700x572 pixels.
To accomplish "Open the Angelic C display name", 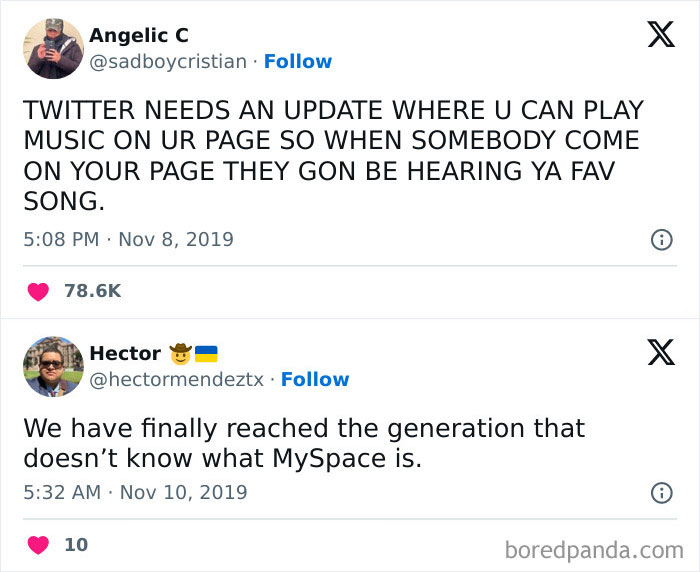I will 139,35.
